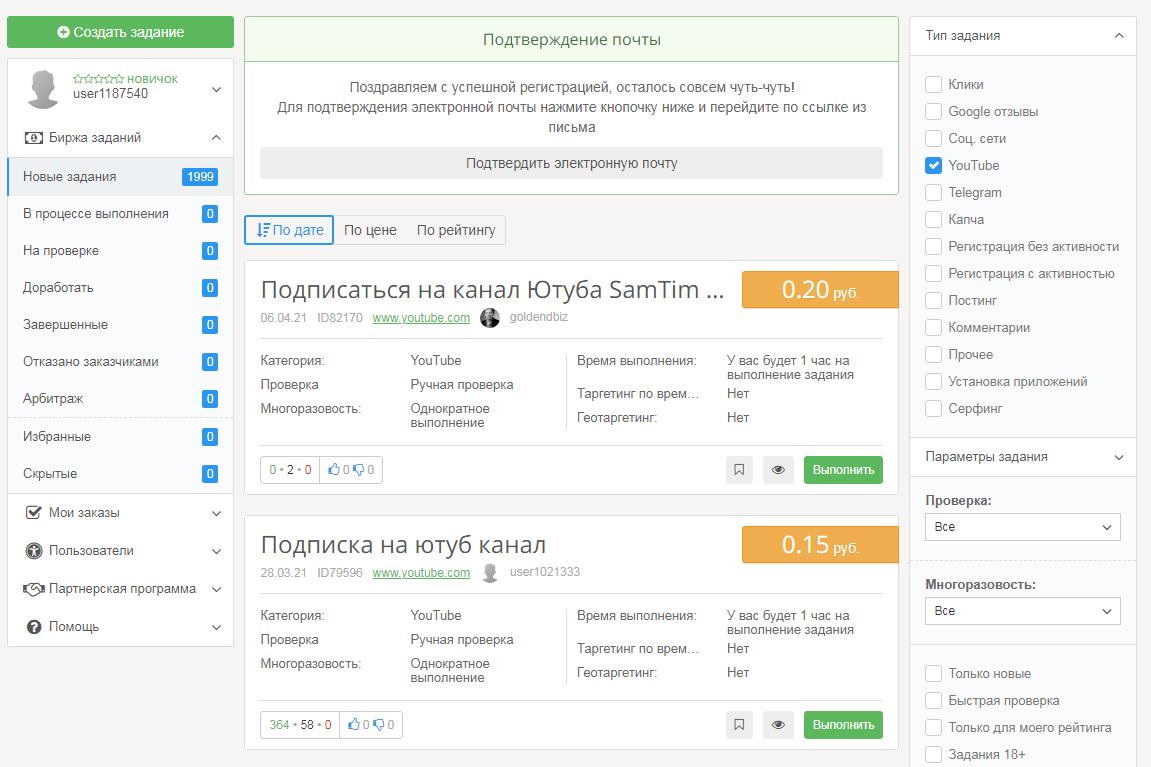Viewport: 1151px width, 767px height.
Task: Tick Регистрация без активности checkbox
Action: pyautogui.click(x=934, y=247)
